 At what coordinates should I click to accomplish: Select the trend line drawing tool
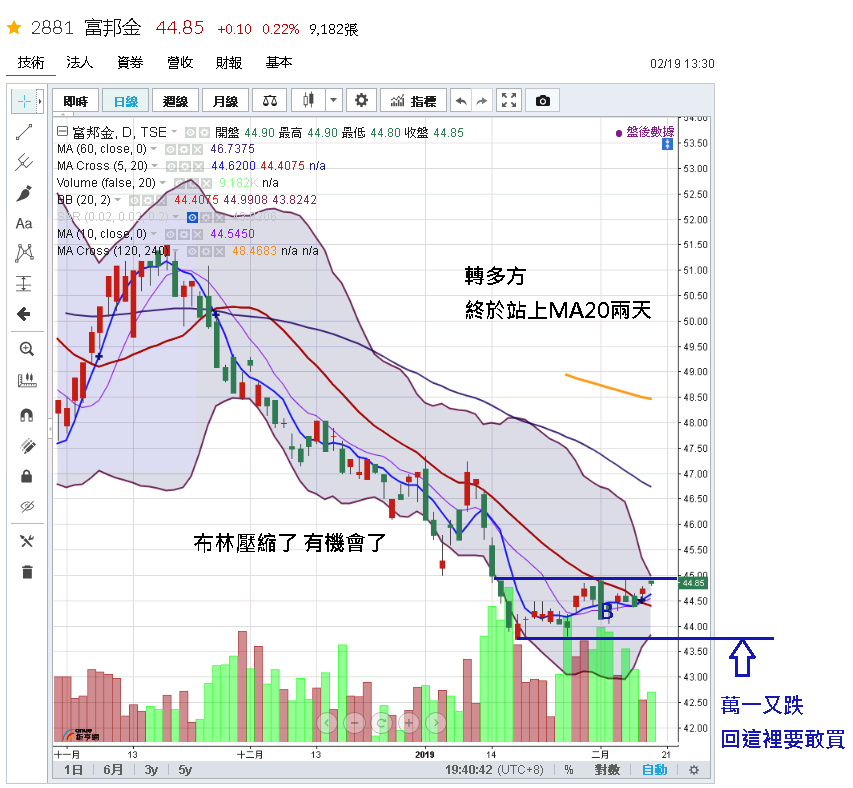[24, 132]
